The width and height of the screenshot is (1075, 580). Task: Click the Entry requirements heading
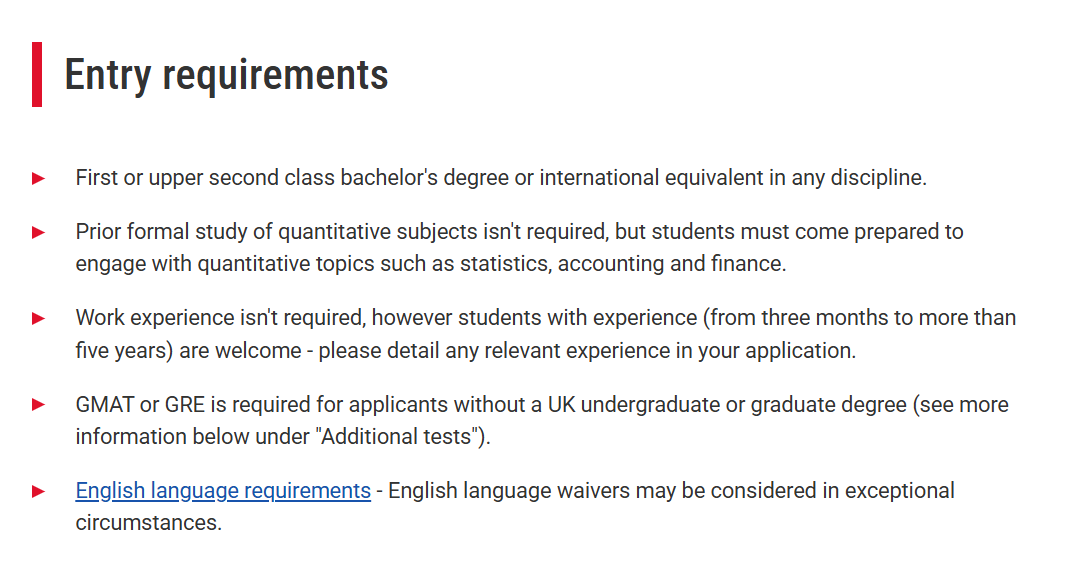click(226, 75)
